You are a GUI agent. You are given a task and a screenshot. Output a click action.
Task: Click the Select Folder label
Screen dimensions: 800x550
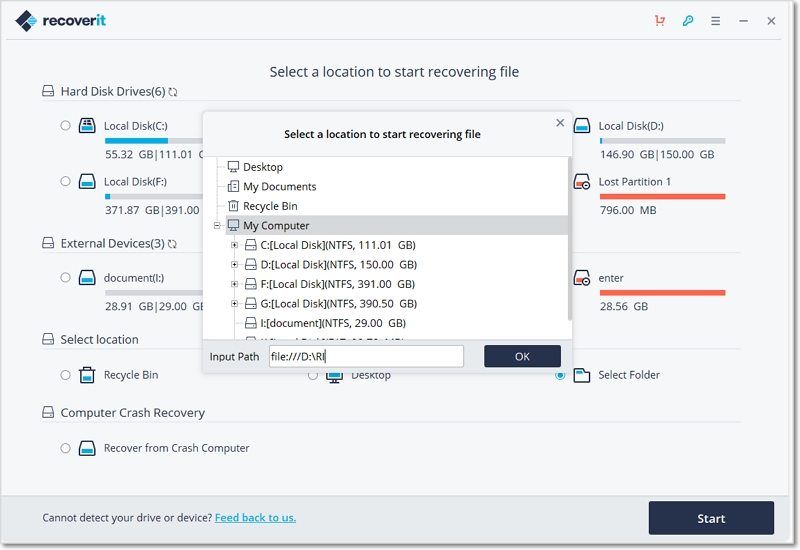point(629,375)
